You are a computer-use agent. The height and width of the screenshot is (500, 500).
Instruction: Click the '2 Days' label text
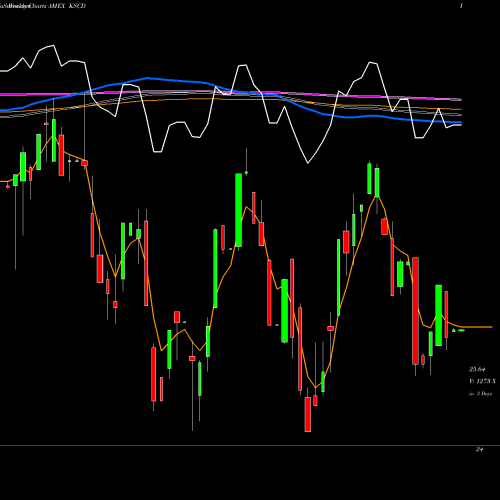484,394
